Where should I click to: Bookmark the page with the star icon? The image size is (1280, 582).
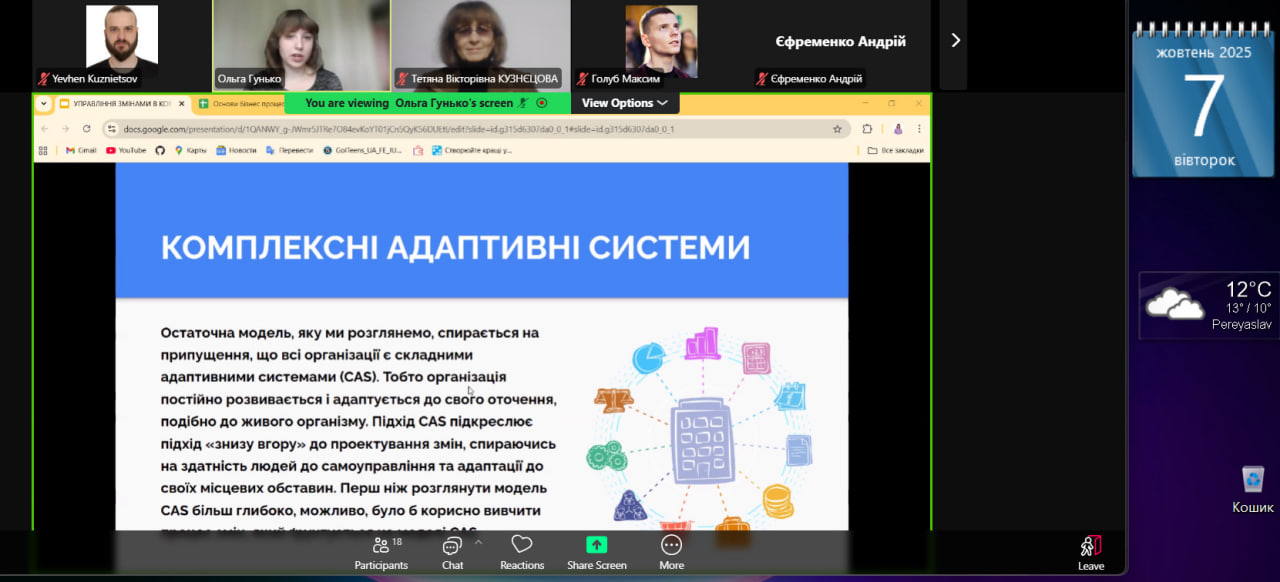coord(837,129)
